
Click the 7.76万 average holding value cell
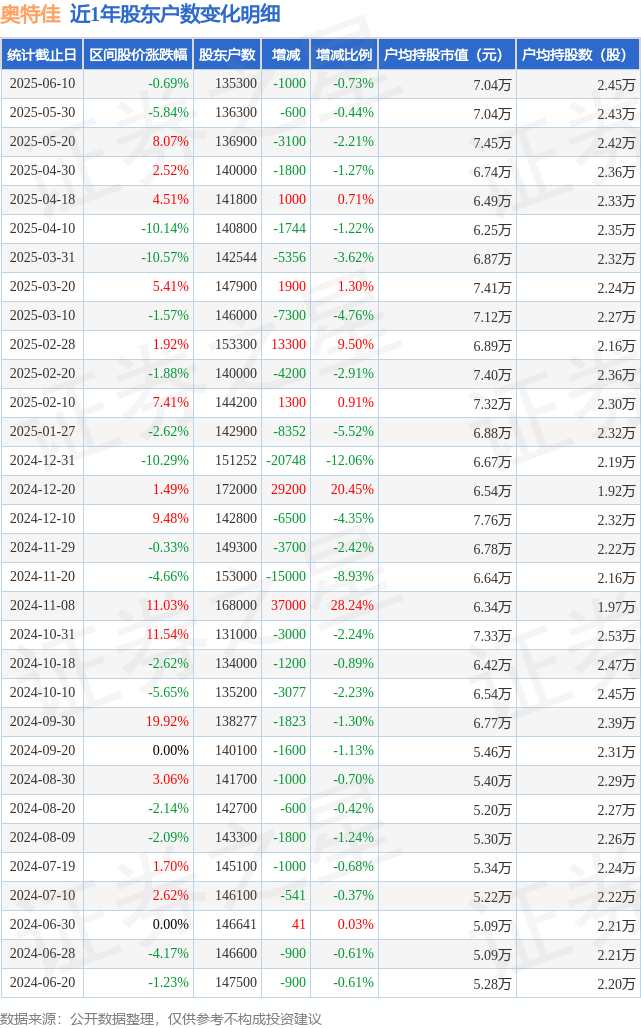pos(492,520)
